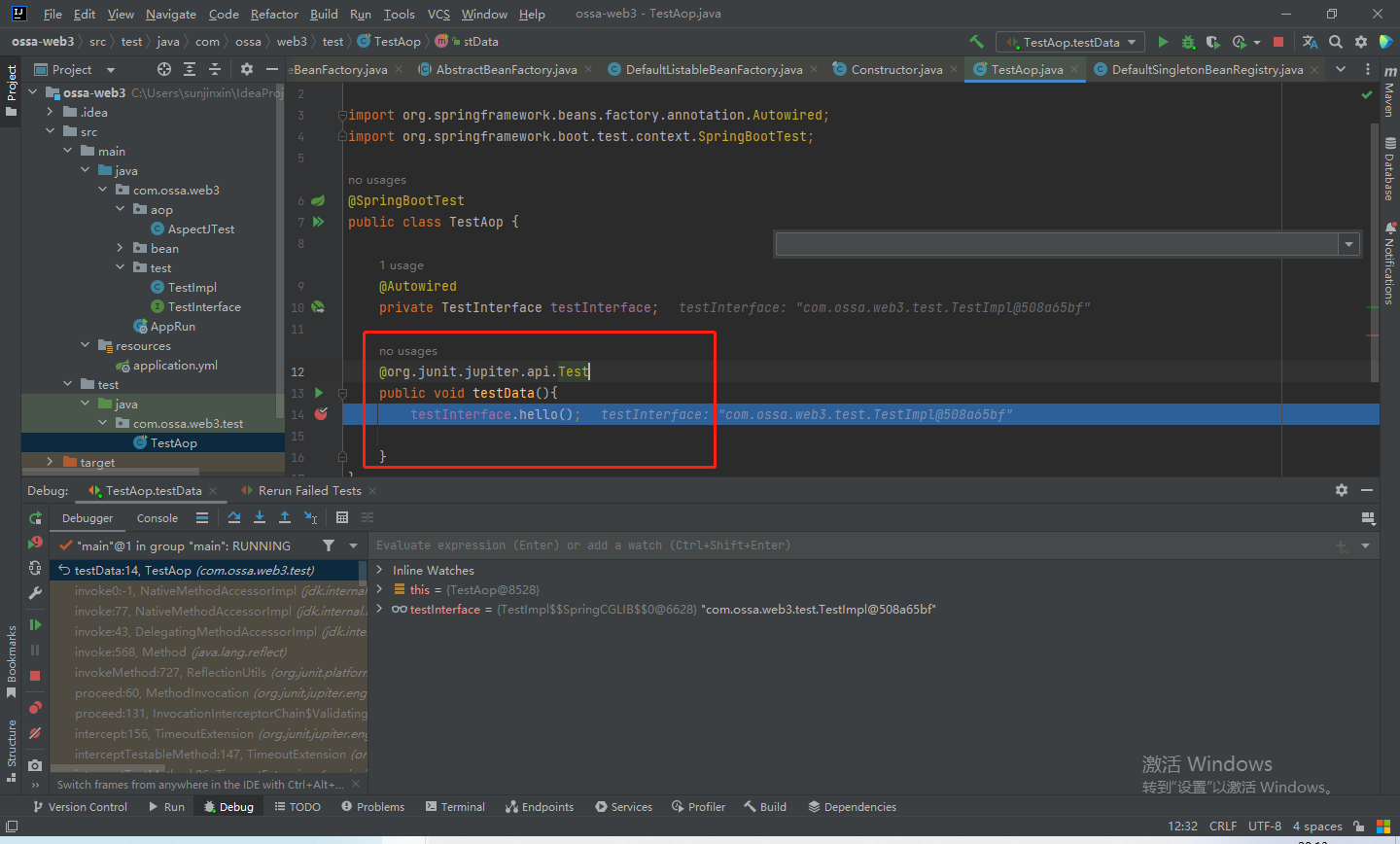Image resolution: width=1400 pixels, height=844 pixels.
Task: Open Evaluate Expression calculator icon
Action: (x=342, y=517)
